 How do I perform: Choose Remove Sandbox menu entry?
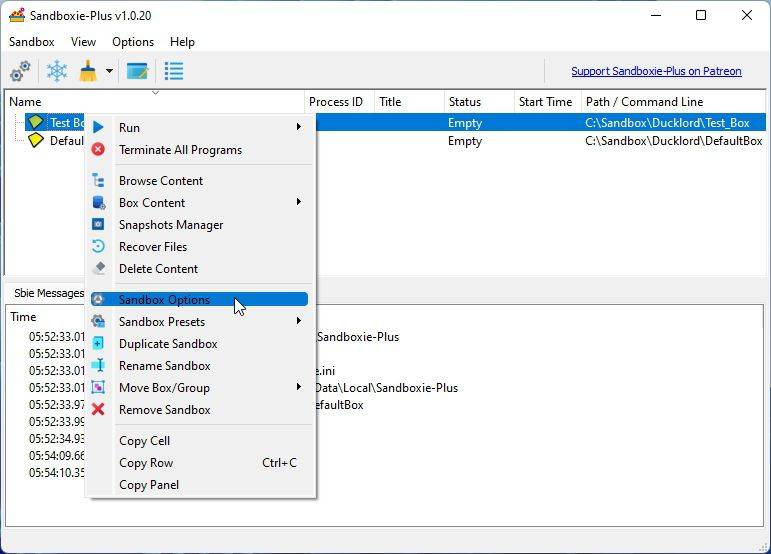click(x=200, y=409)
